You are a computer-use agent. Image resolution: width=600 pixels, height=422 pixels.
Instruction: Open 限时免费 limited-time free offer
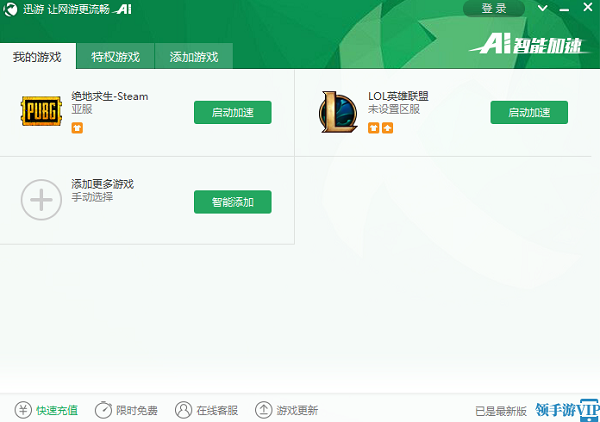pyautogui.click(x=126, y=410)
